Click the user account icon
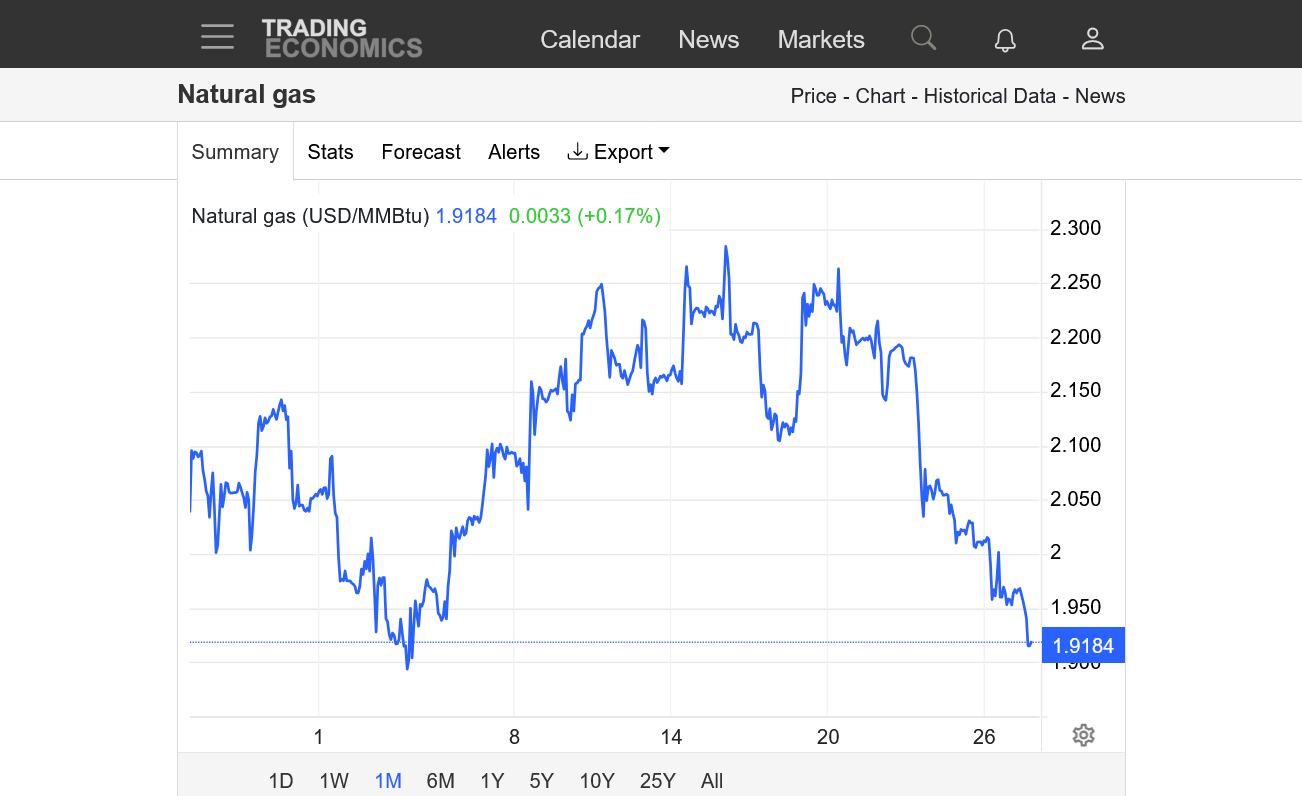Viewport: 1302px width, 796px height. click(x=1092, y=39)
